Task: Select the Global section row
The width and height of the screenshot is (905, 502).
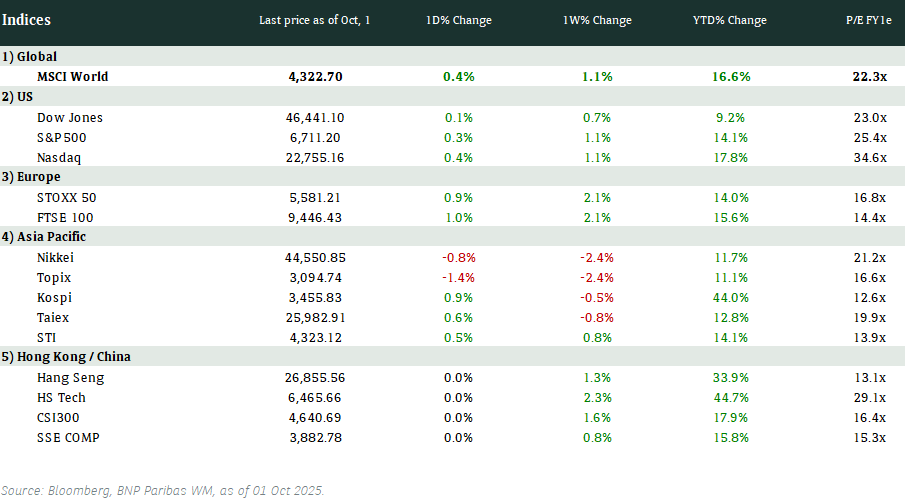Action: [30, 57]
